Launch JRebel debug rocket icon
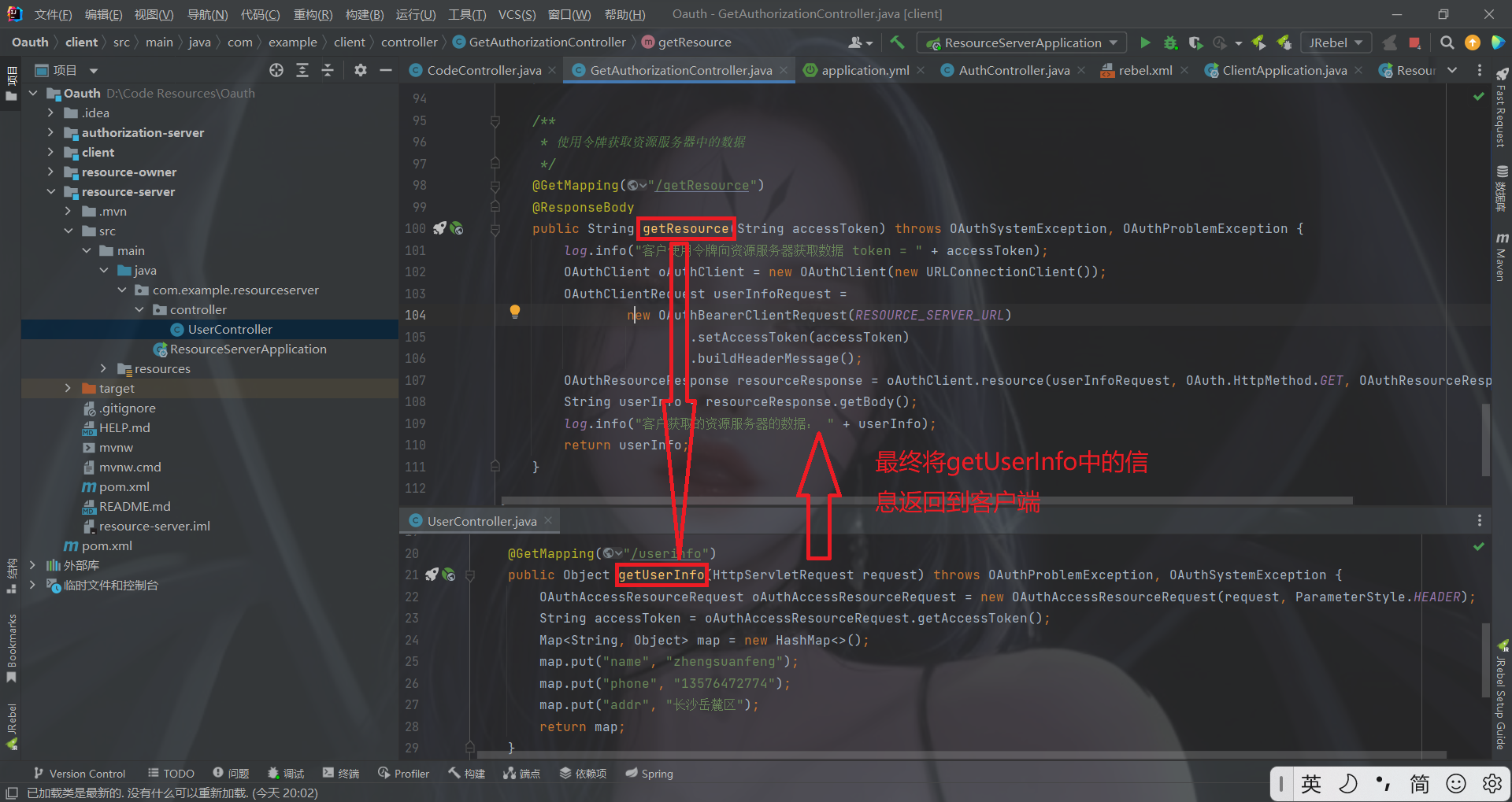Viewport: 1512px width, 802px height. (x=1284, y=43)
